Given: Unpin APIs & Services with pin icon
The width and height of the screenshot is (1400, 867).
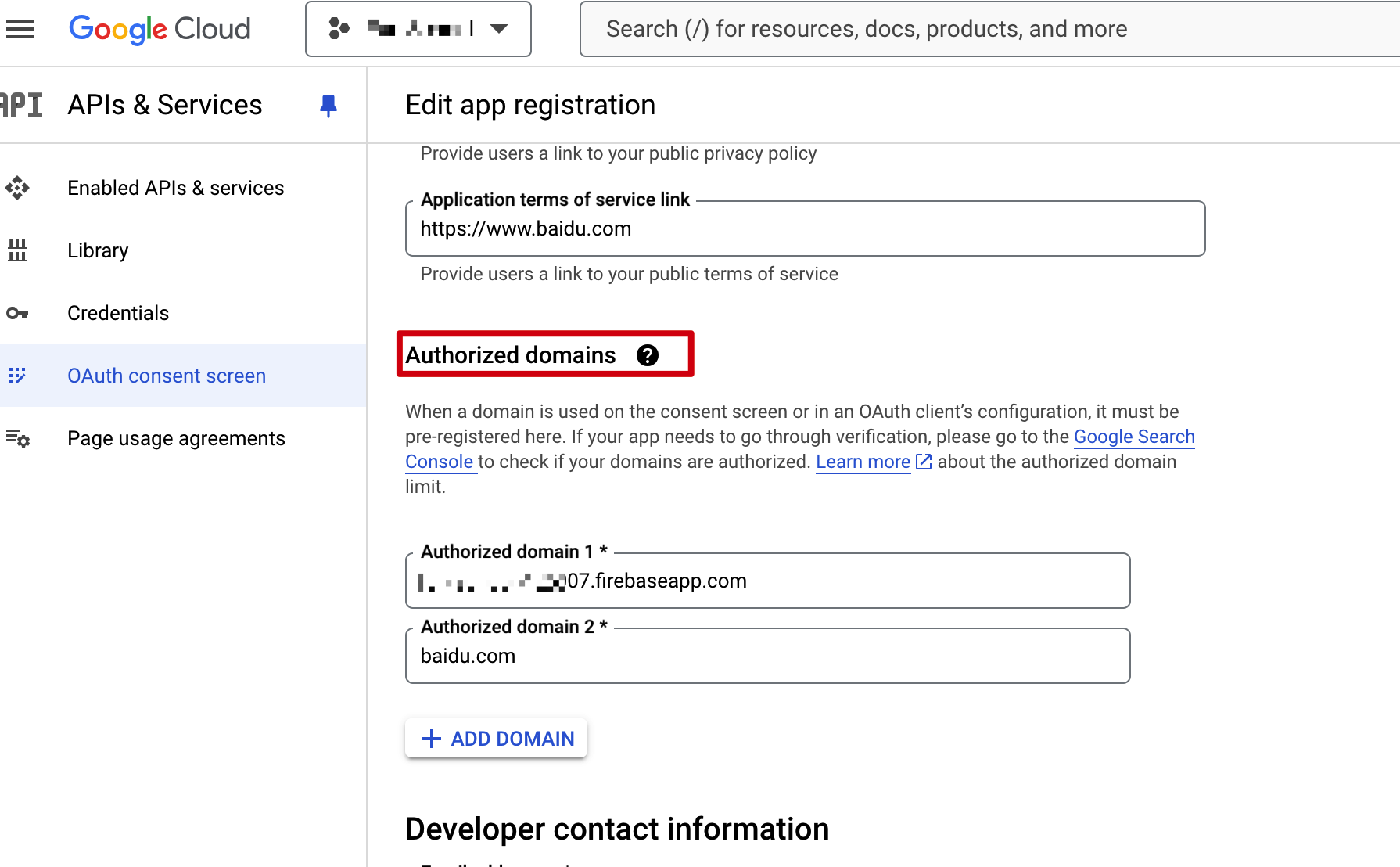Looking at the screenshot, I should (328, 105).
